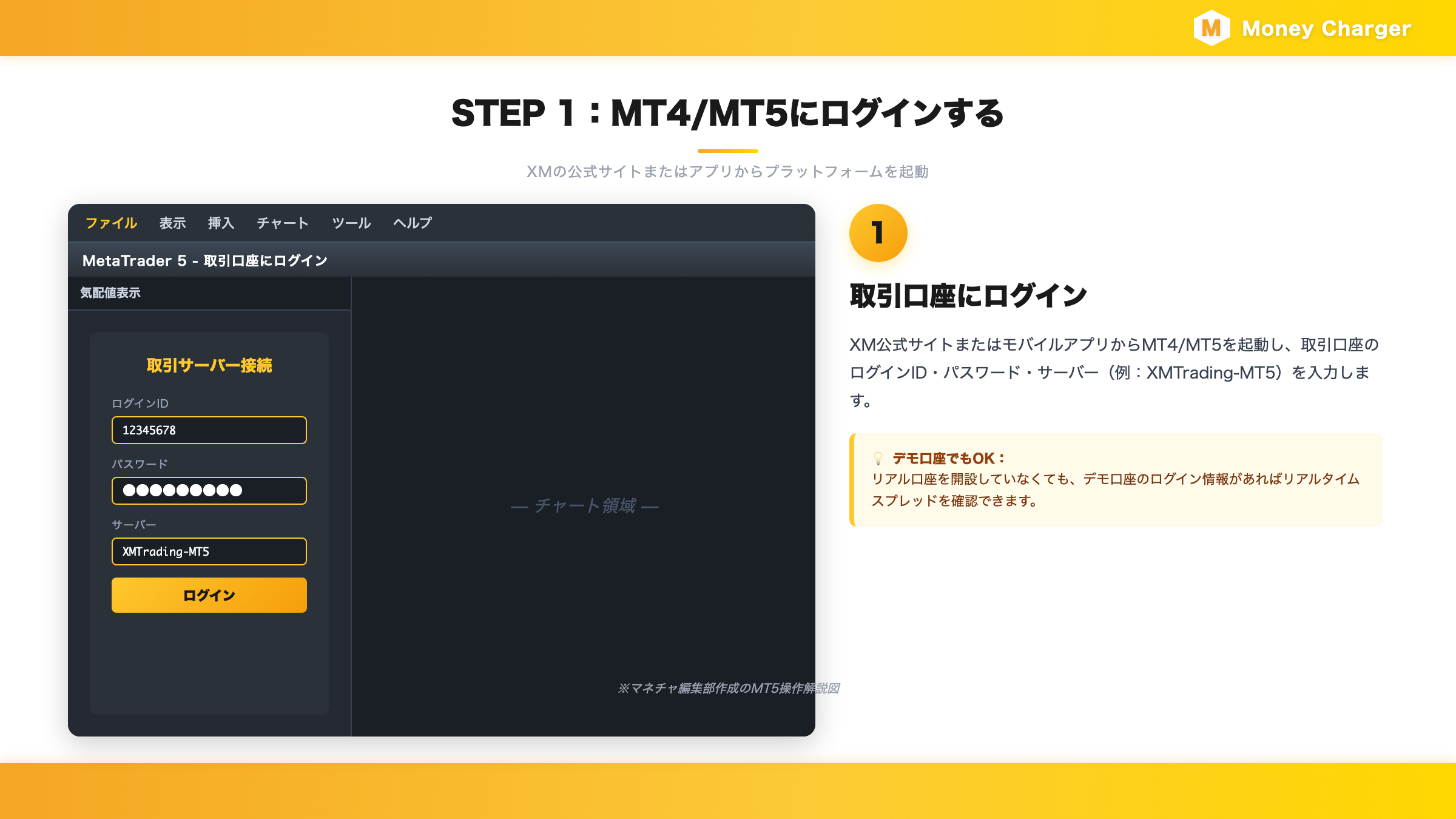
Task: Click the 取引口座にログイン heading on the right
Action: click(x=968, y=296)
